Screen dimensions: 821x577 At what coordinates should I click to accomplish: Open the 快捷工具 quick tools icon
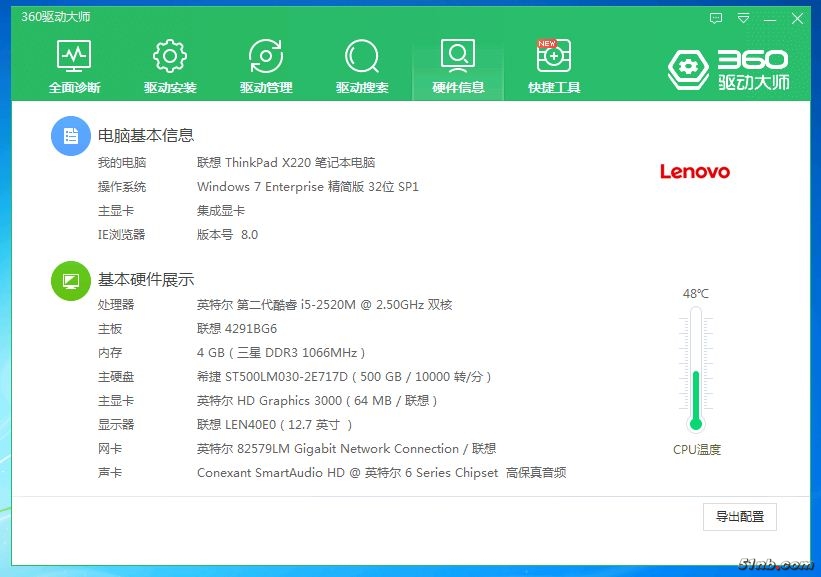[554, 67]
